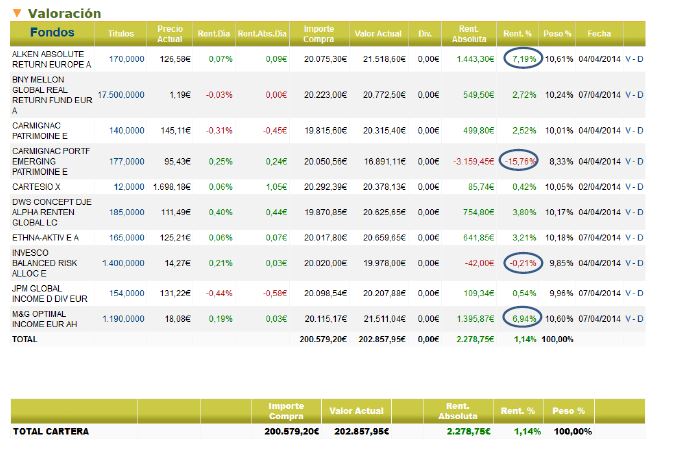673x450 pixels.
Task: Click the V link in the CARMIGNAC PATRIMOINE E row
Action: coord(628,131)
